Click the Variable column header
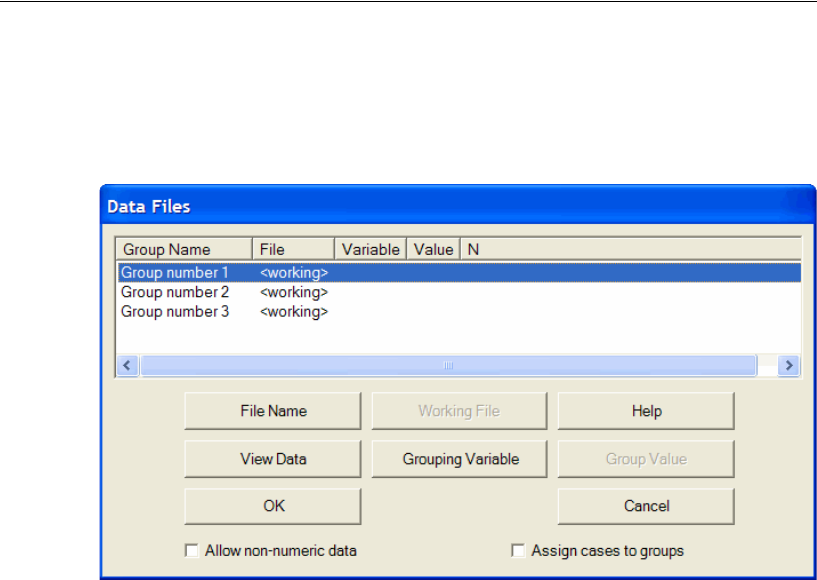This screenshot has height=580, width=817. click(370, 249)
